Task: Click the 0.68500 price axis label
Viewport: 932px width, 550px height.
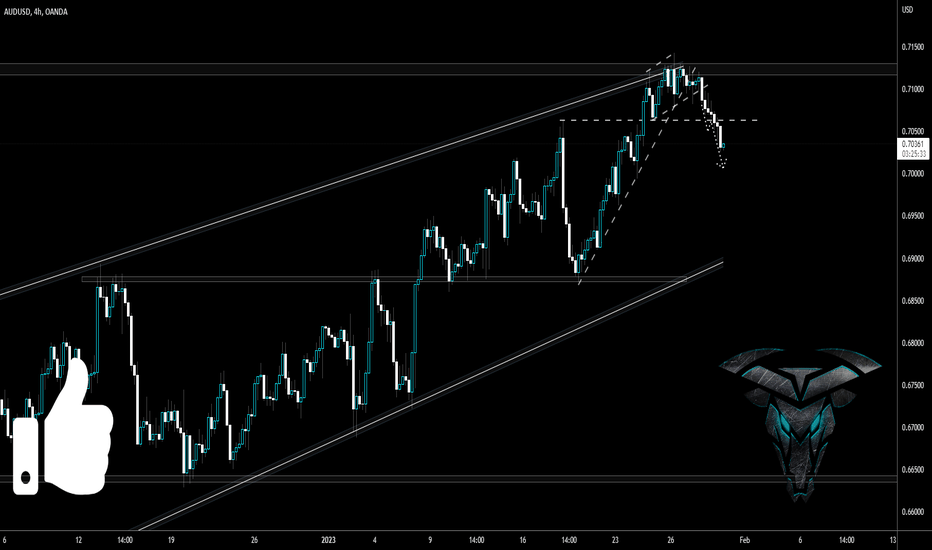Action: pos(913,301)
